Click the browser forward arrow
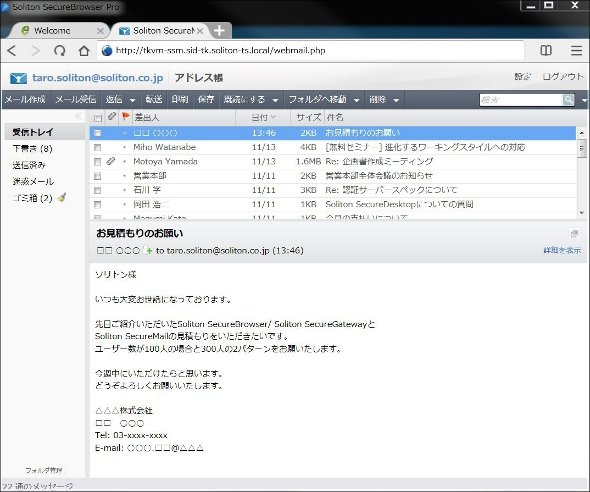 pos(36,50)
